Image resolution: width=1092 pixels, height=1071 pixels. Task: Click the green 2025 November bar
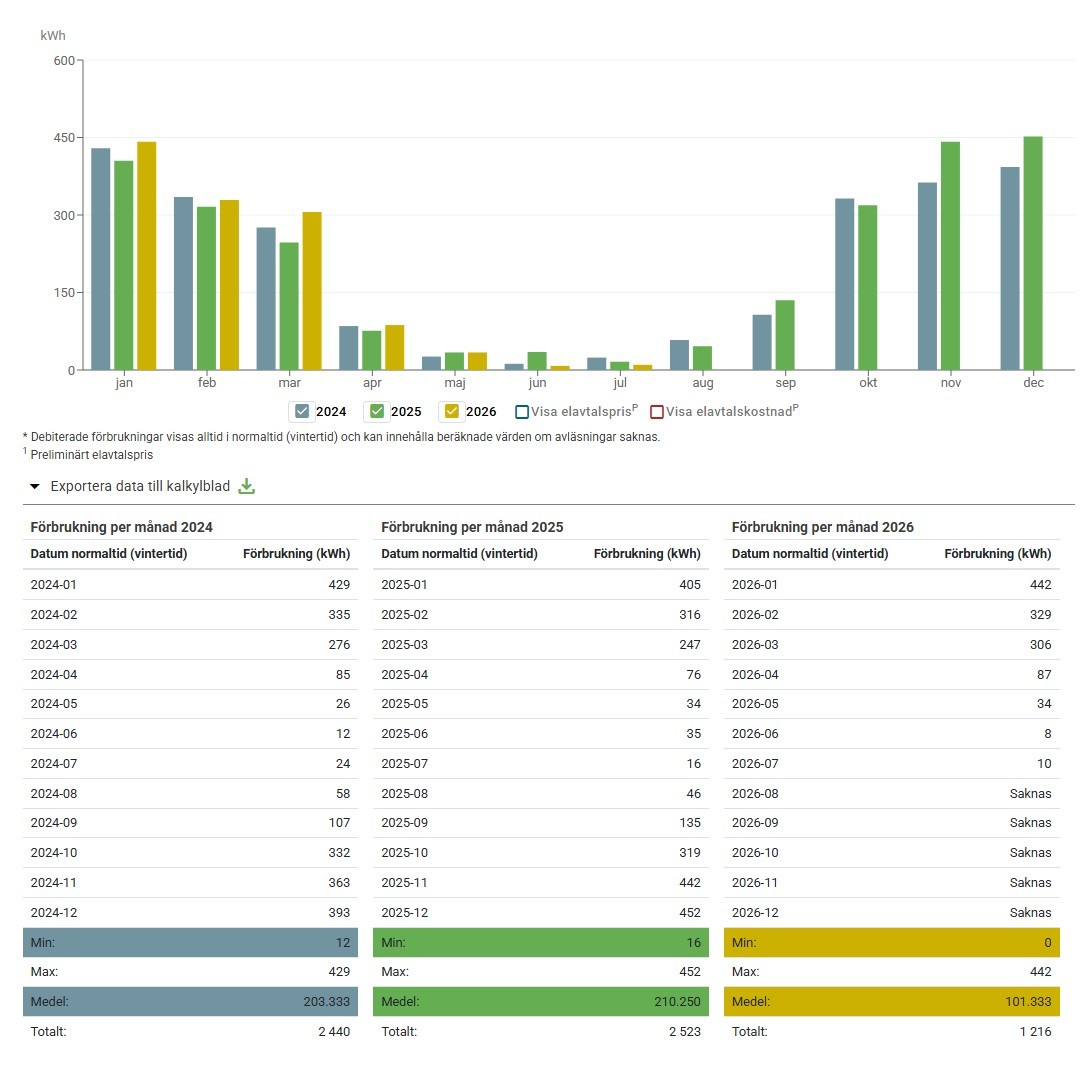point(950,256)
